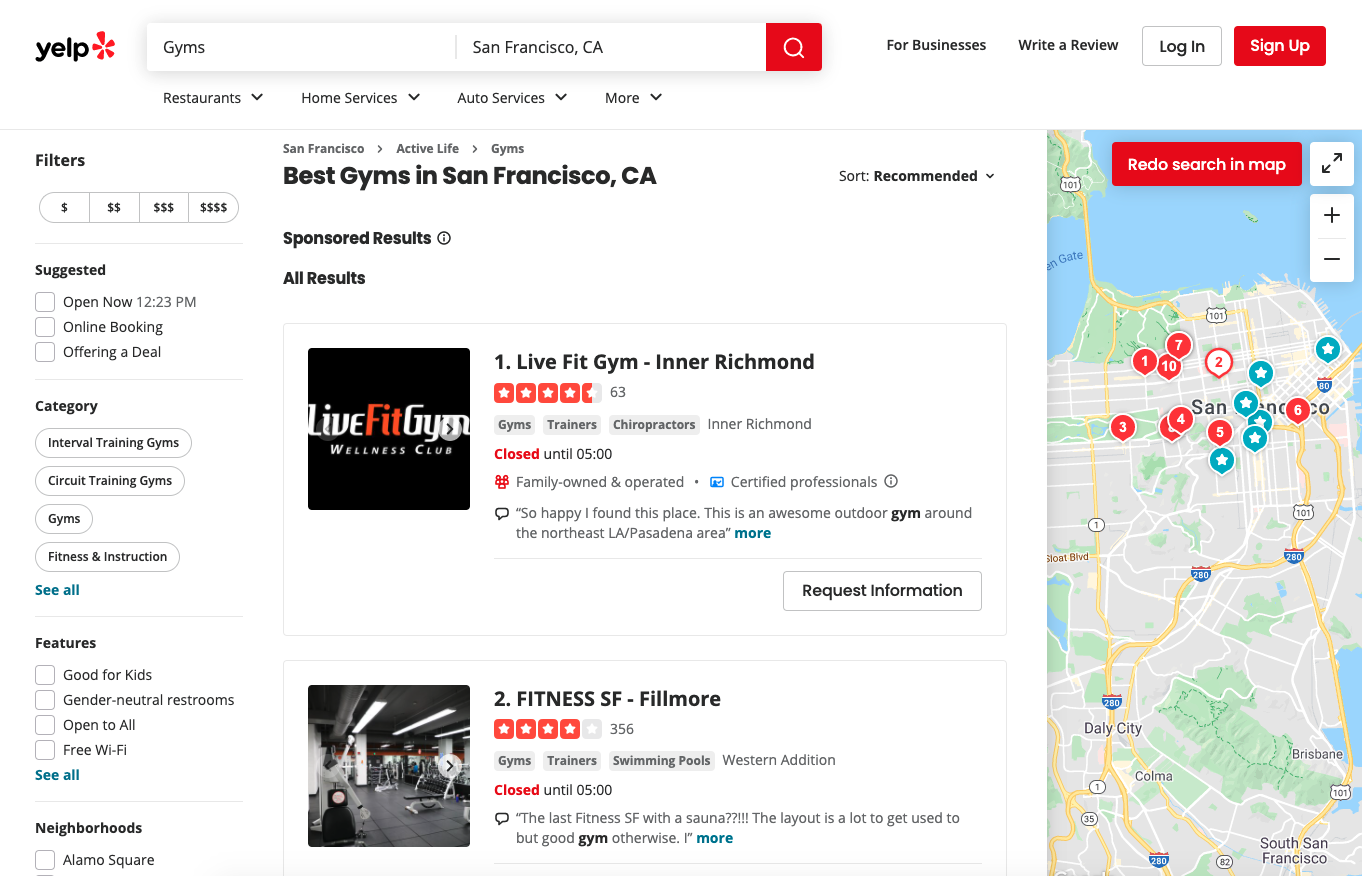
Task: Click the red search magnifier icon
Action: [x=793, y=46]
